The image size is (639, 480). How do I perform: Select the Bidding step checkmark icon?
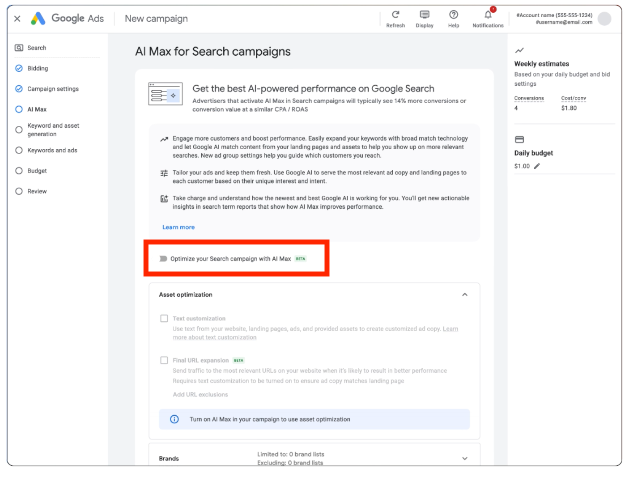pos(19,68)
